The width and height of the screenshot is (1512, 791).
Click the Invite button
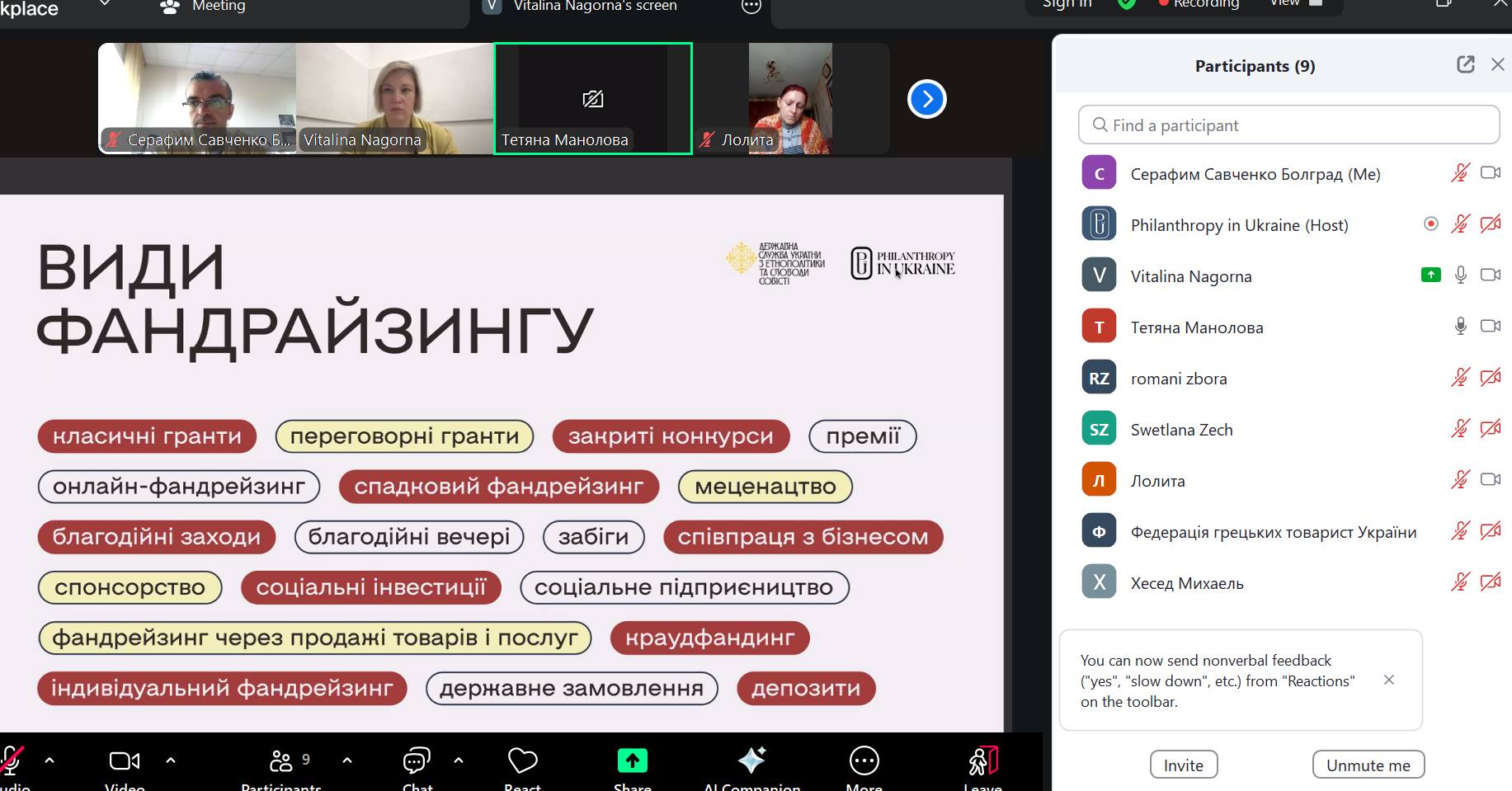coord(1183,765)
